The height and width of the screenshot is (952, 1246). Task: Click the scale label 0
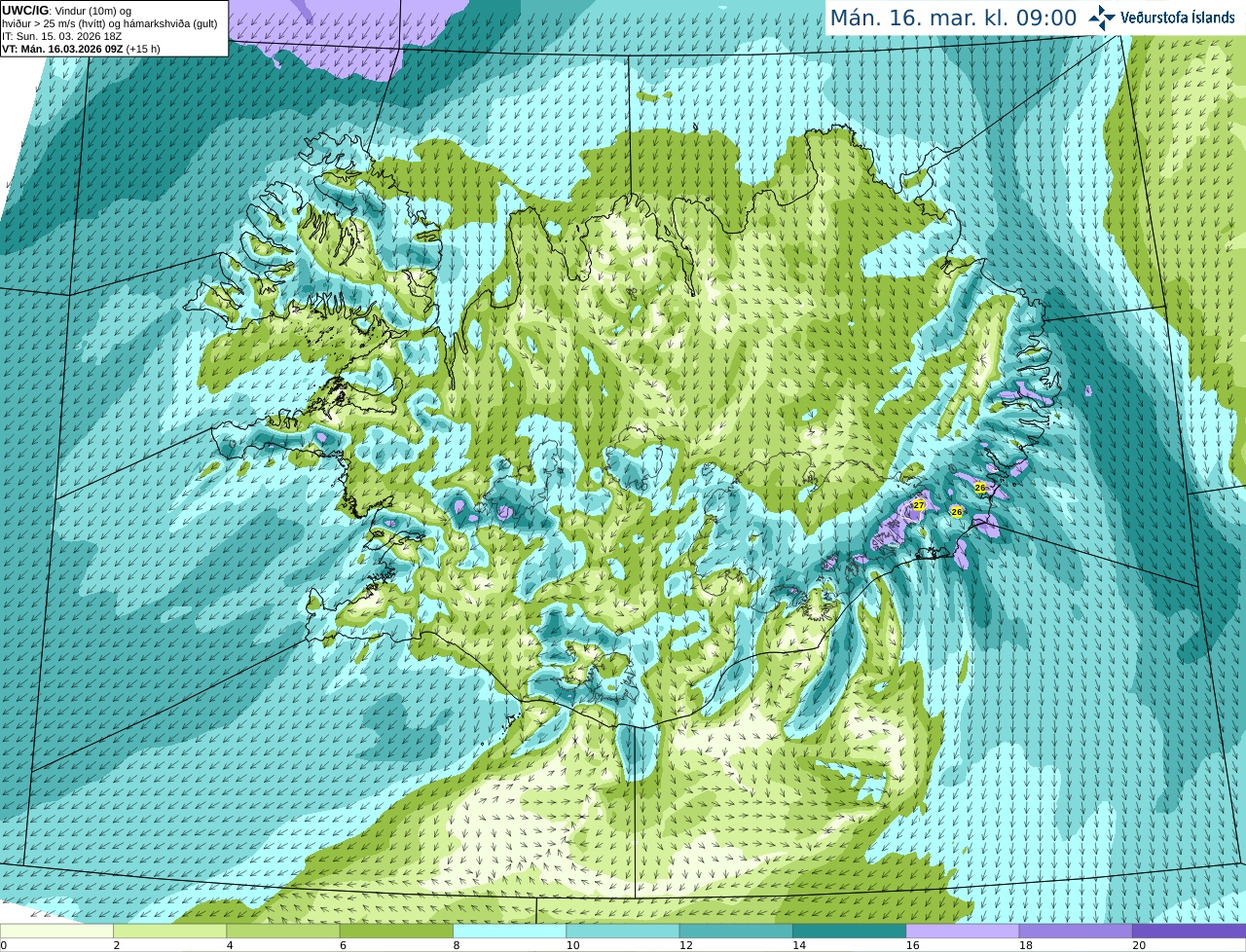[x=3, y=945]
